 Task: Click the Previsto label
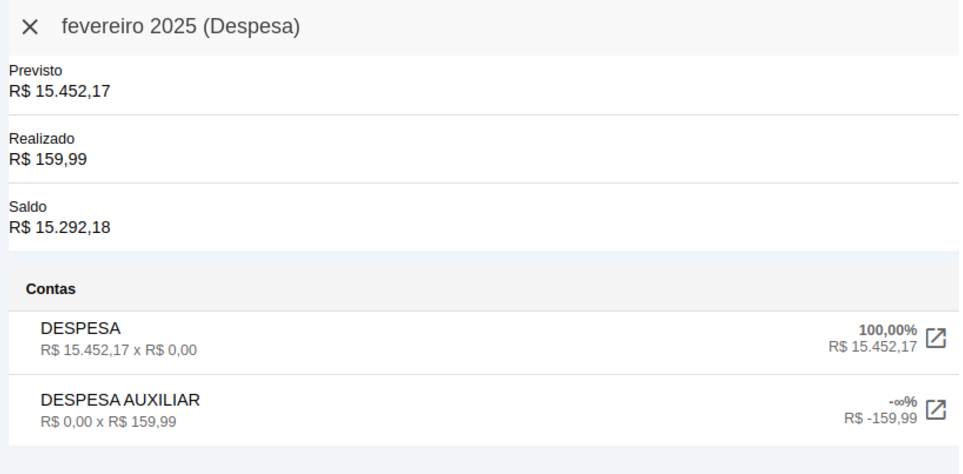tap(36, 71)
